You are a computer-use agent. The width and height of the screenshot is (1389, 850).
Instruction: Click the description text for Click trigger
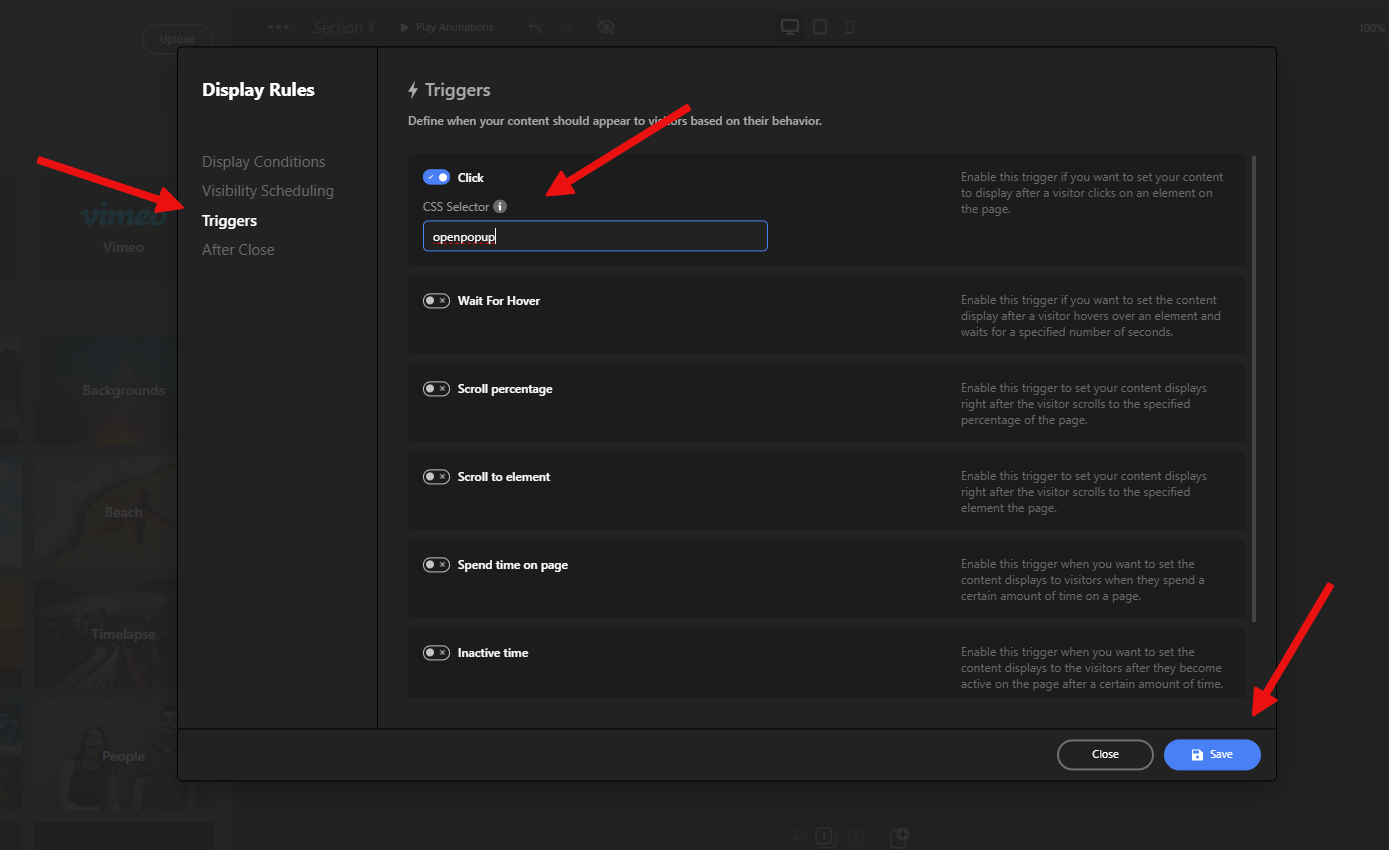1092,193
